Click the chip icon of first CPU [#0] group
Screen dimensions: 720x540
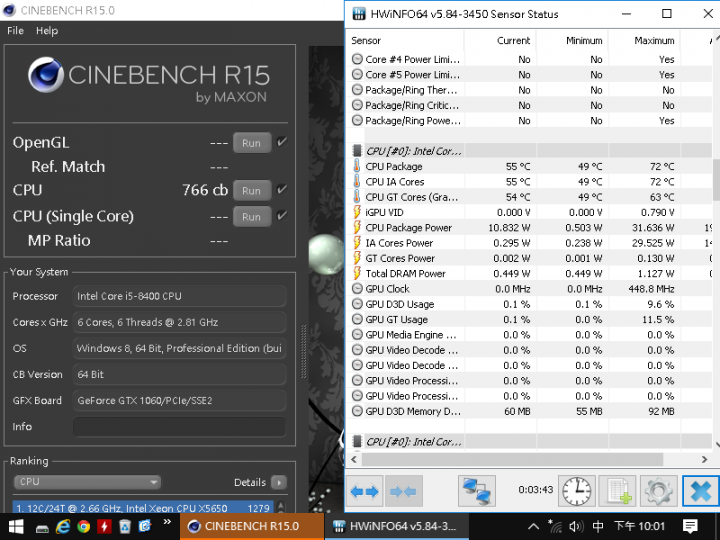357,151
